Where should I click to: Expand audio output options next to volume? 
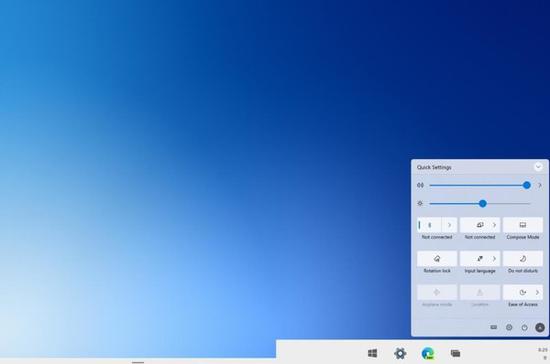pyautogui.click(x=540, y=185)
